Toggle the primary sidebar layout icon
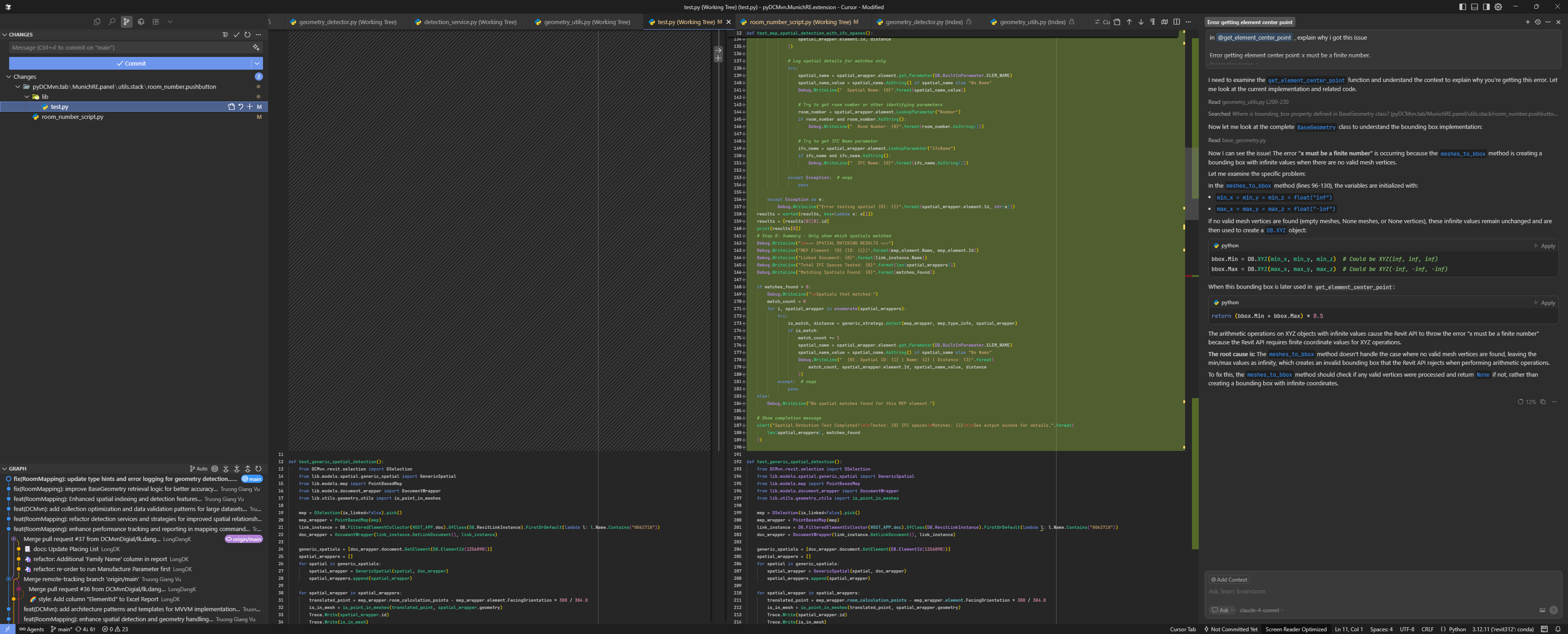This screenshot has width=1568, height=634. tap(1463, 7)
